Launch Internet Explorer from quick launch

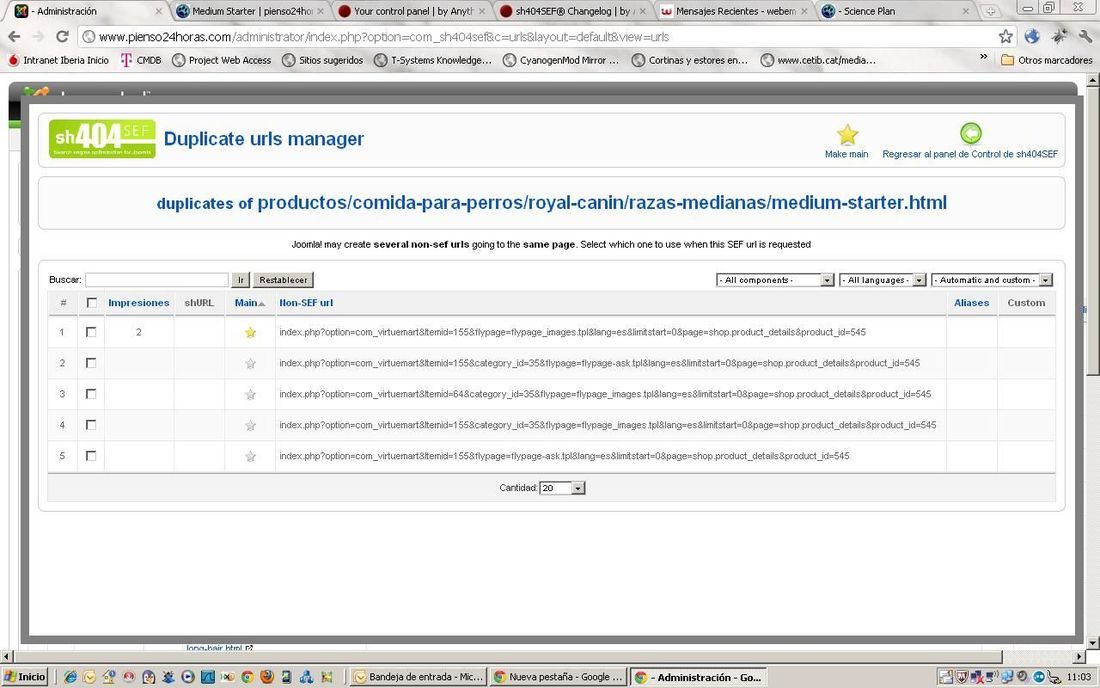coord(70,677)
